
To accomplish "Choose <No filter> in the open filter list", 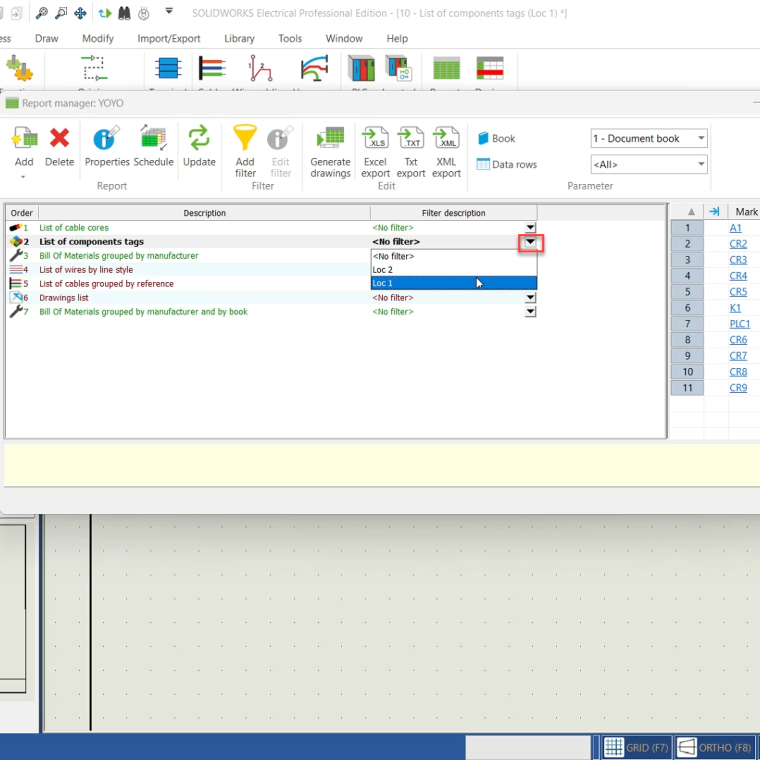I will click(454, 256).
